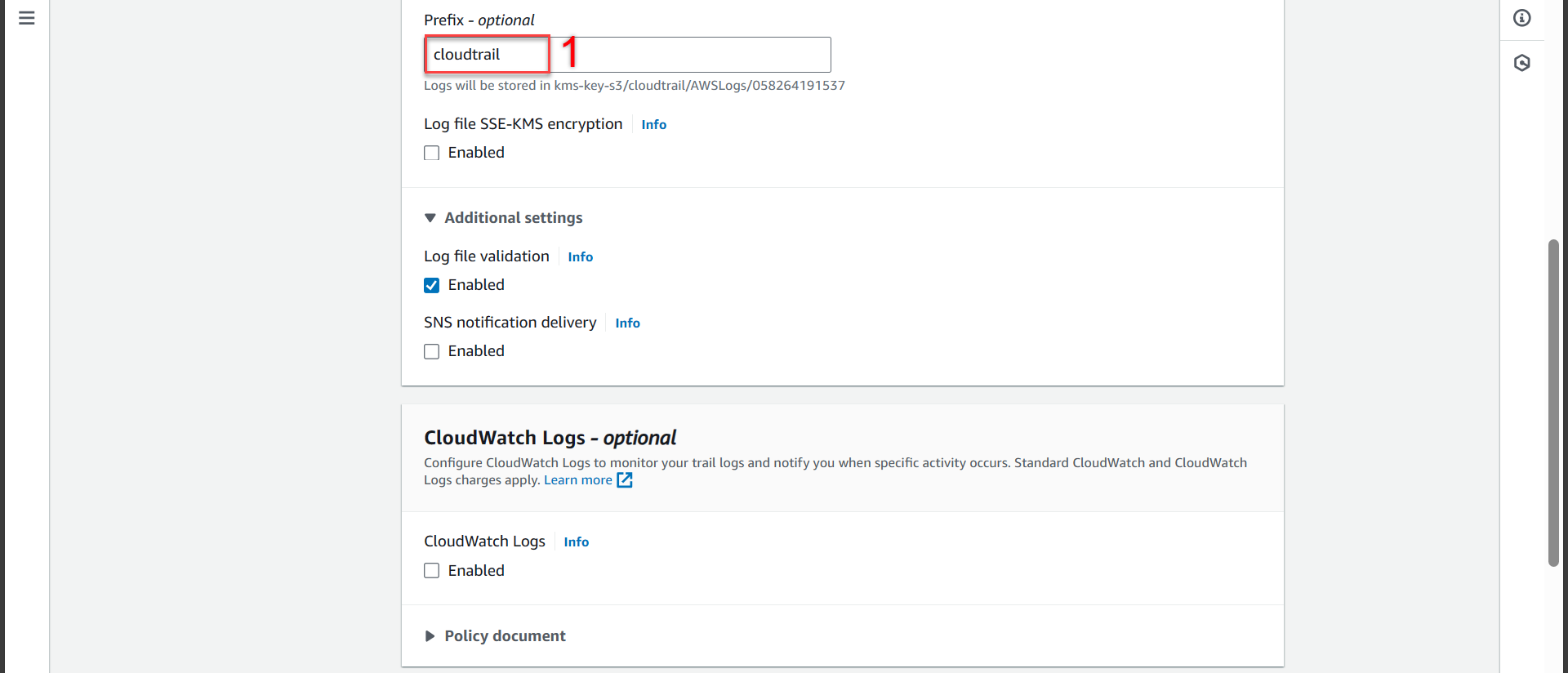Expand the Policy document section
Viewport: 1568px width, 673px height.
tap(430, 636)
